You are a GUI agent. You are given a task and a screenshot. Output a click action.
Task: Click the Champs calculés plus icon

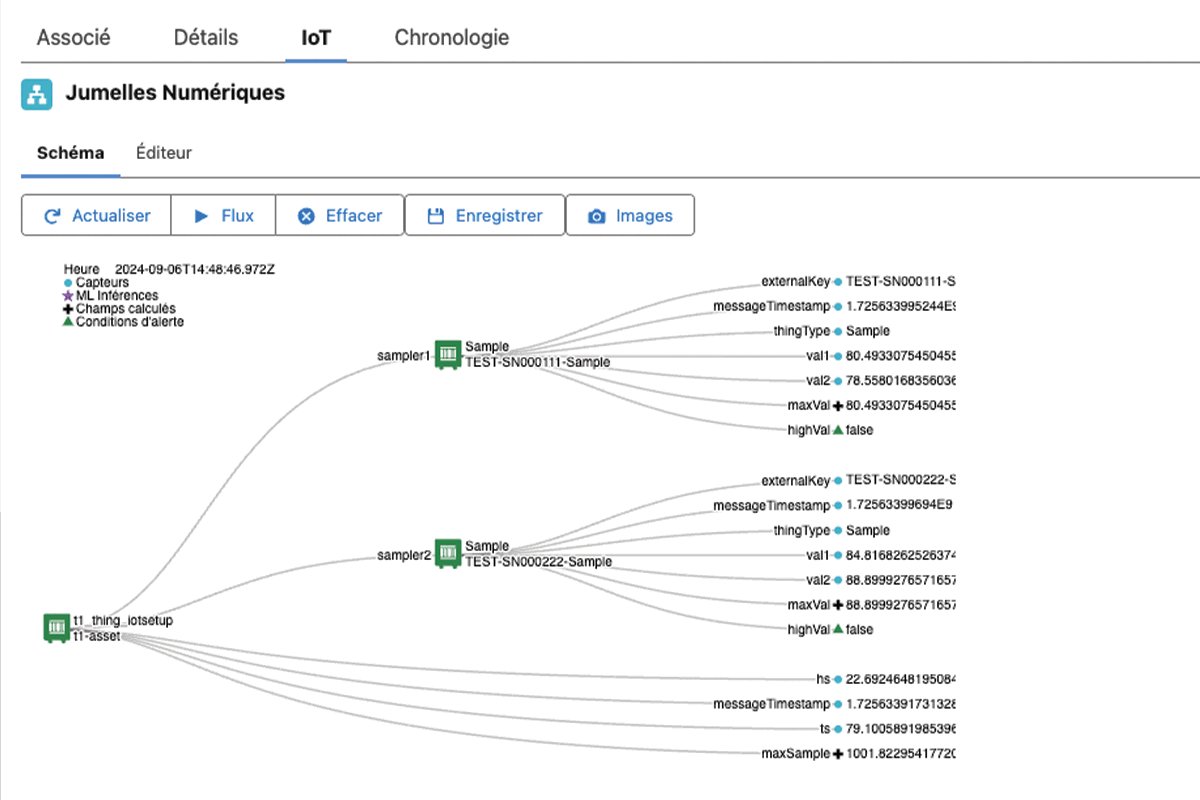68,309
